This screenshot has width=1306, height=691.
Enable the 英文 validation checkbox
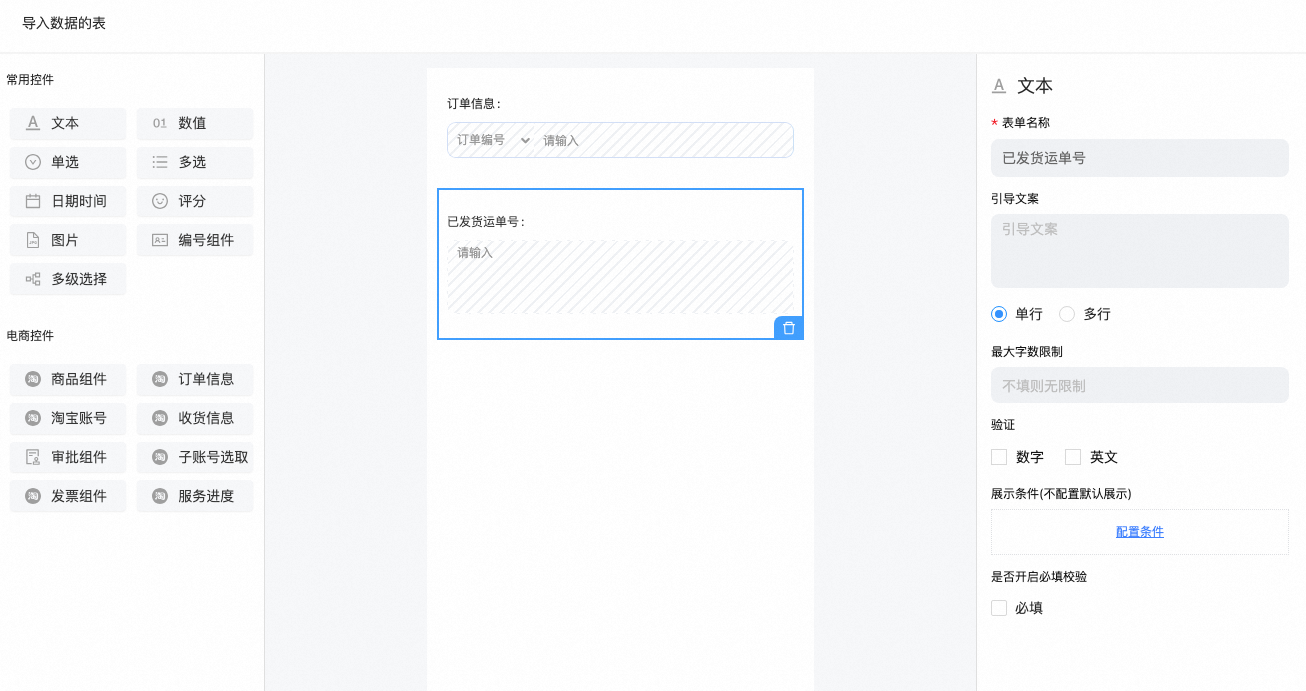1073,457
